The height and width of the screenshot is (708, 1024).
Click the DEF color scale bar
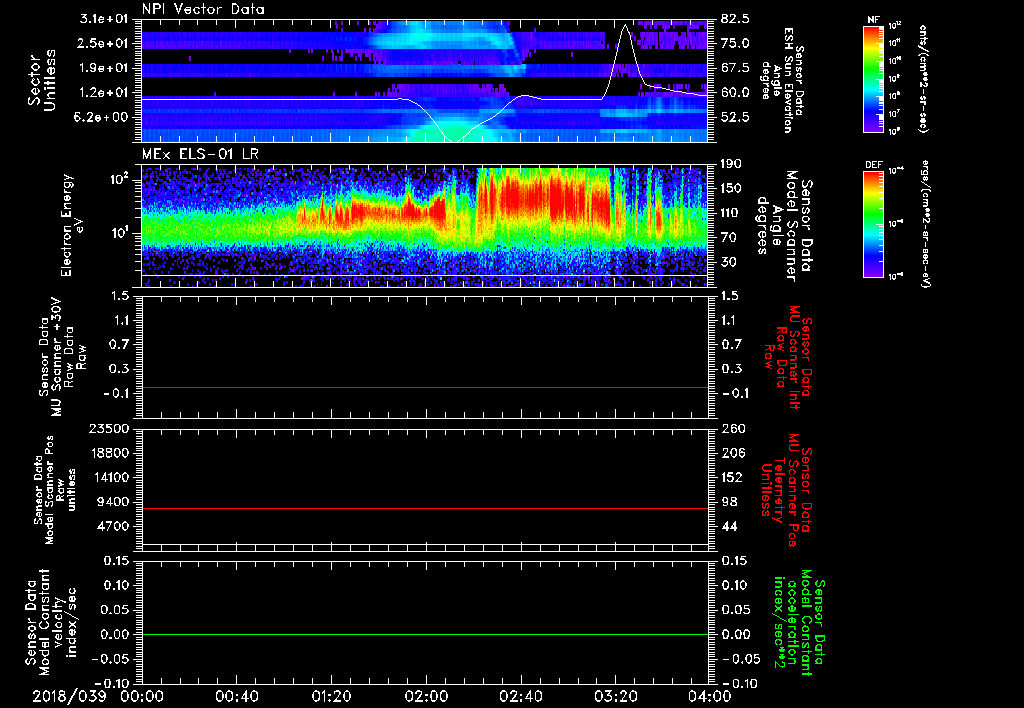[x=872, y=222]
